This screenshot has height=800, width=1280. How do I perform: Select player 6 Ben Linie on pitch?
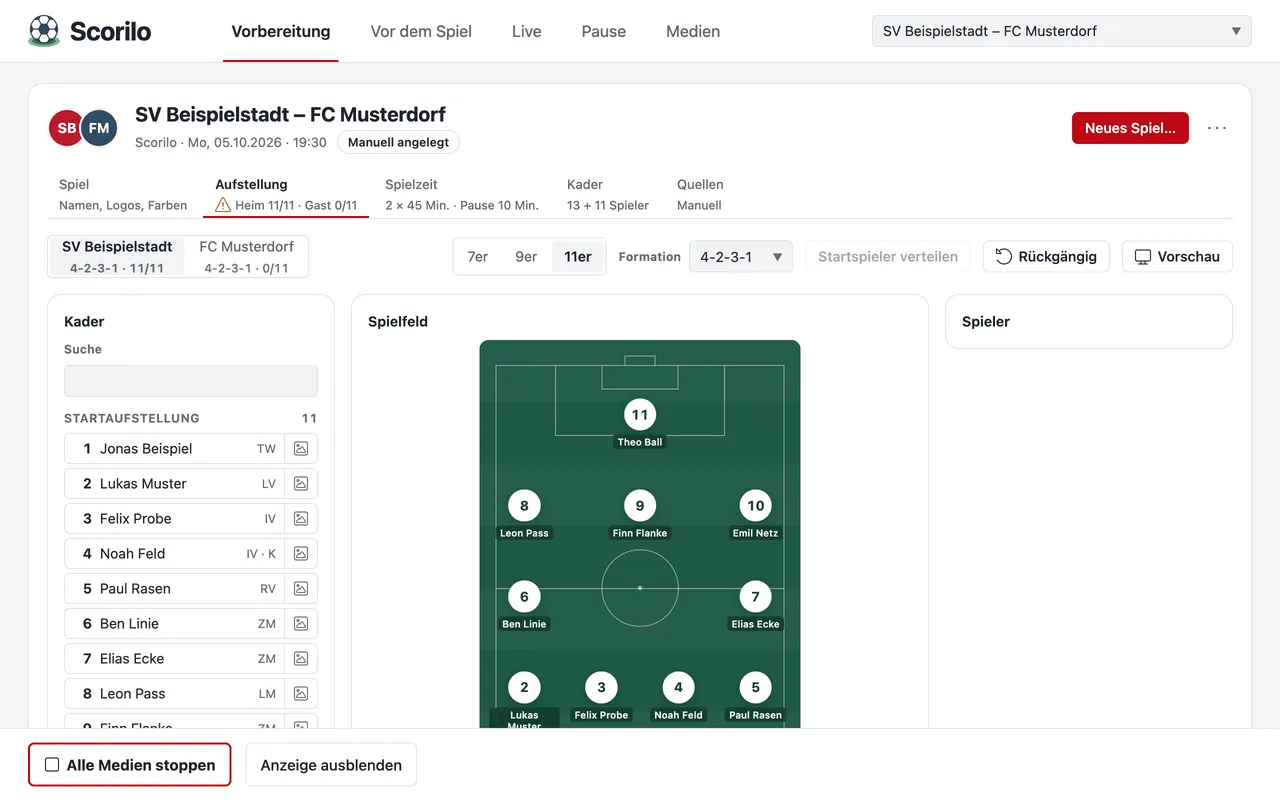pyautogui.click(x=524, y=606)
